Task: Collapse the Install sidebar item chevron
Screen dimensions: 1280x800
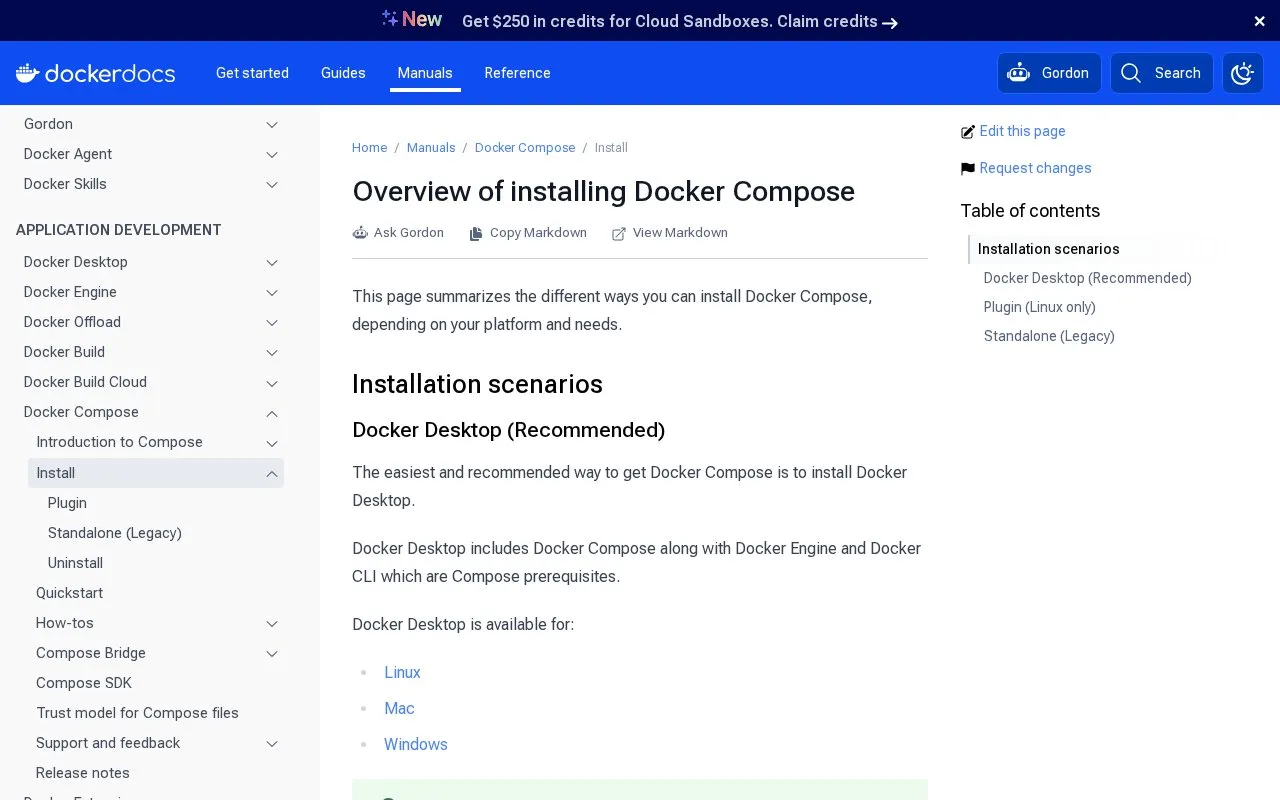Action: point(272,474)
